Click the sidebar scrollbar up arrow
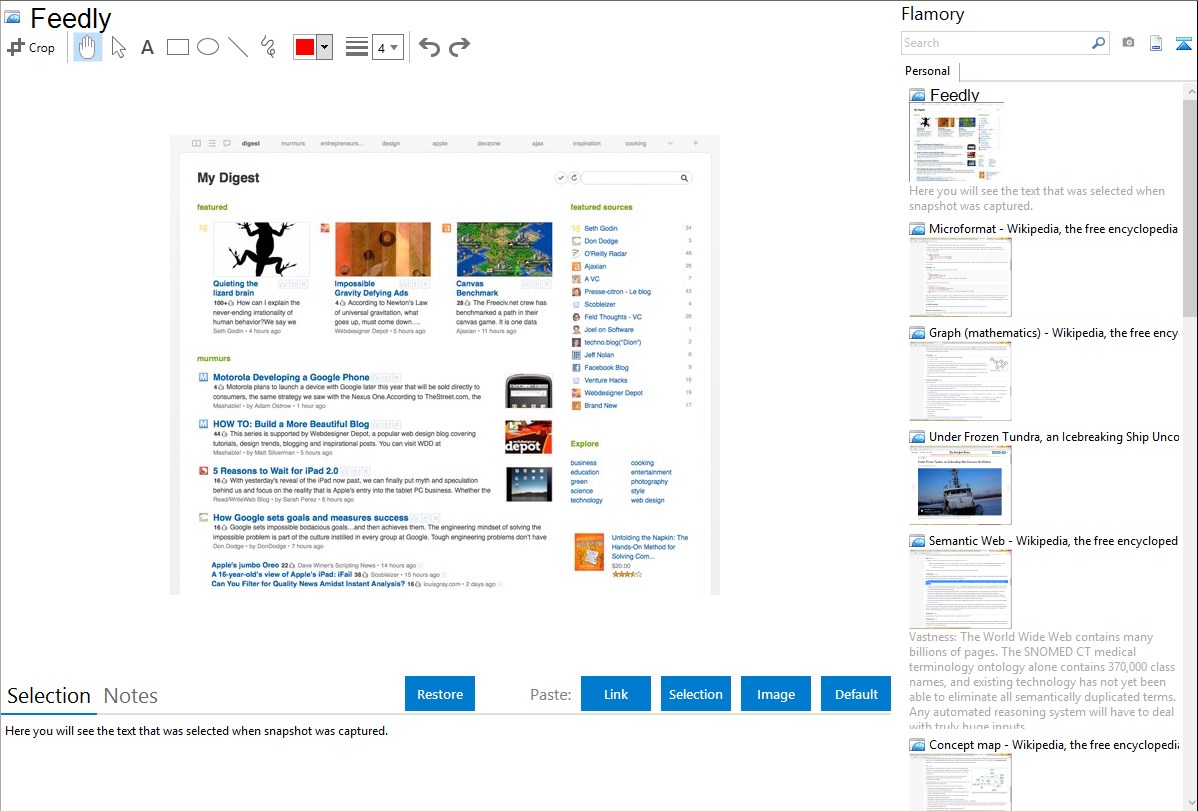 click(x=1191, y=91)
